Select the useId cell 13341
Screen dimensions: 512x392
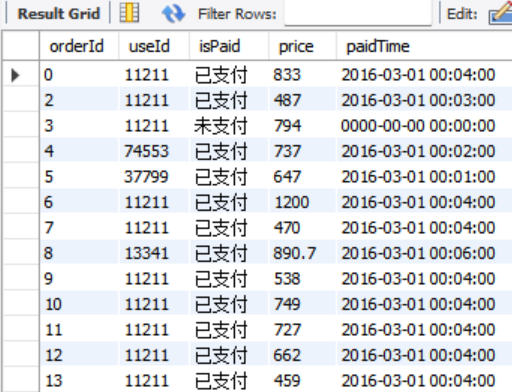[x=153, y=253]
